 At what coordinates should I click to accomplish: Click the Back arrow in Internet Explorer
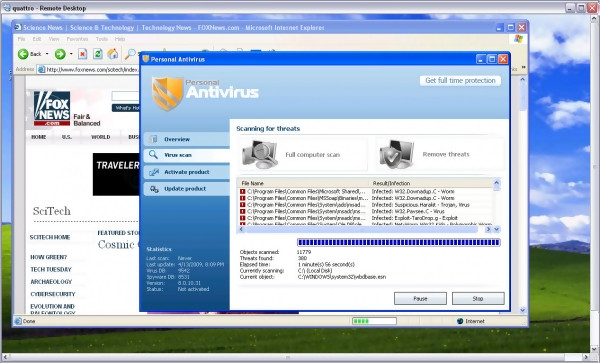23,54
